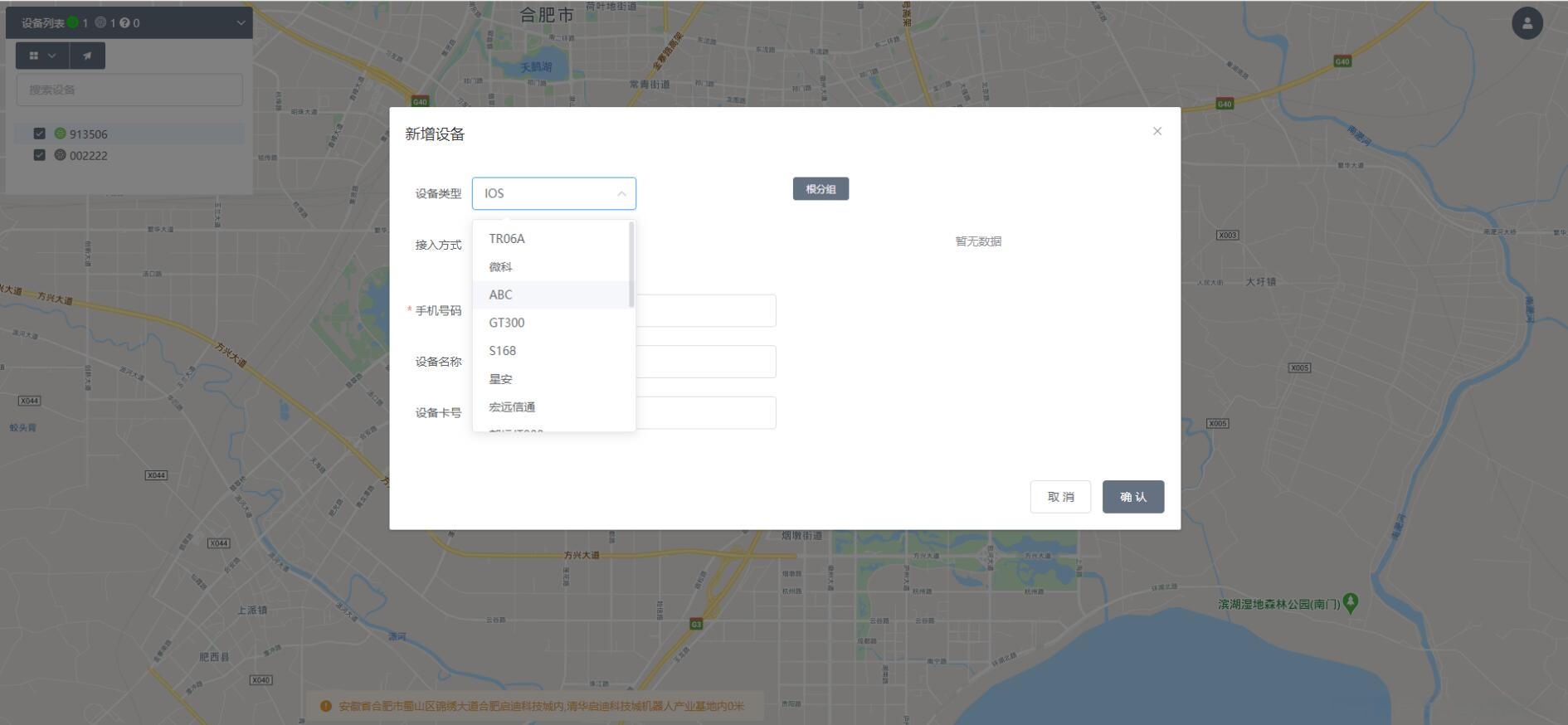The height and width of the screenshot is (725, 1568).
Task: Click the paper-plane locate icon button
Action: [x=87, y=56]
